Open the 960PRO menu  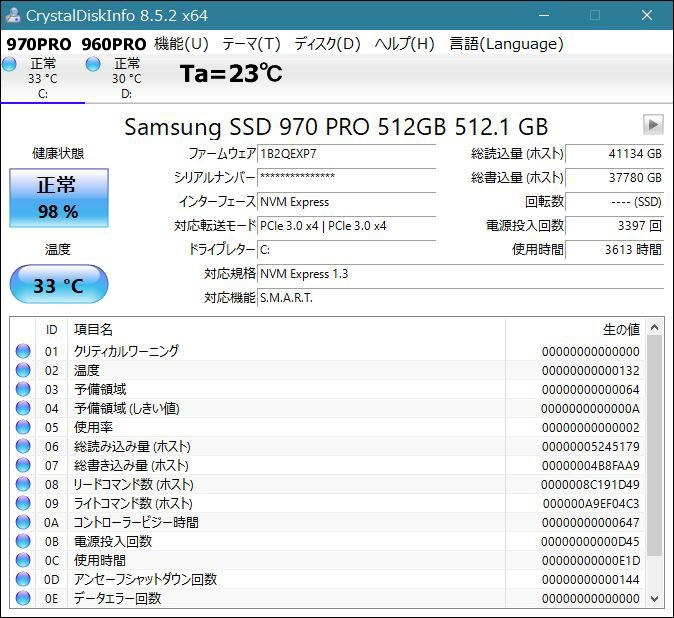pos(114,44)
